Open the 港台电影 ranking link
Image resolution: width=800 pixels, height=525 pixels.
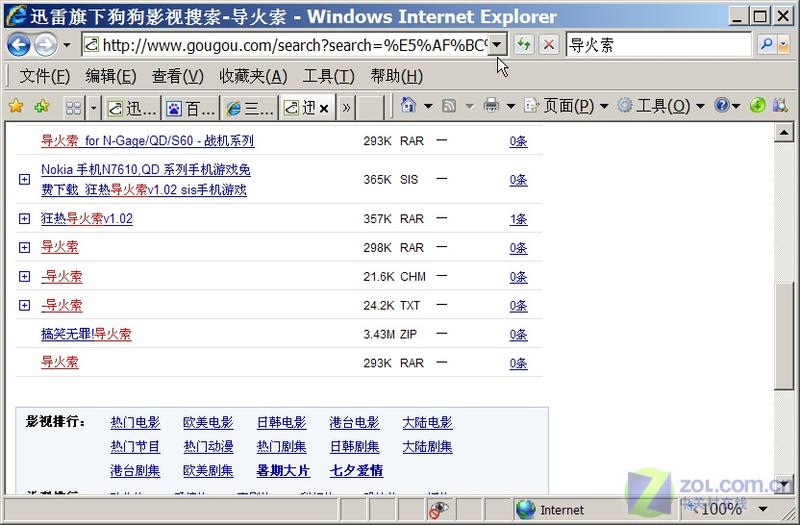point(355,422)
